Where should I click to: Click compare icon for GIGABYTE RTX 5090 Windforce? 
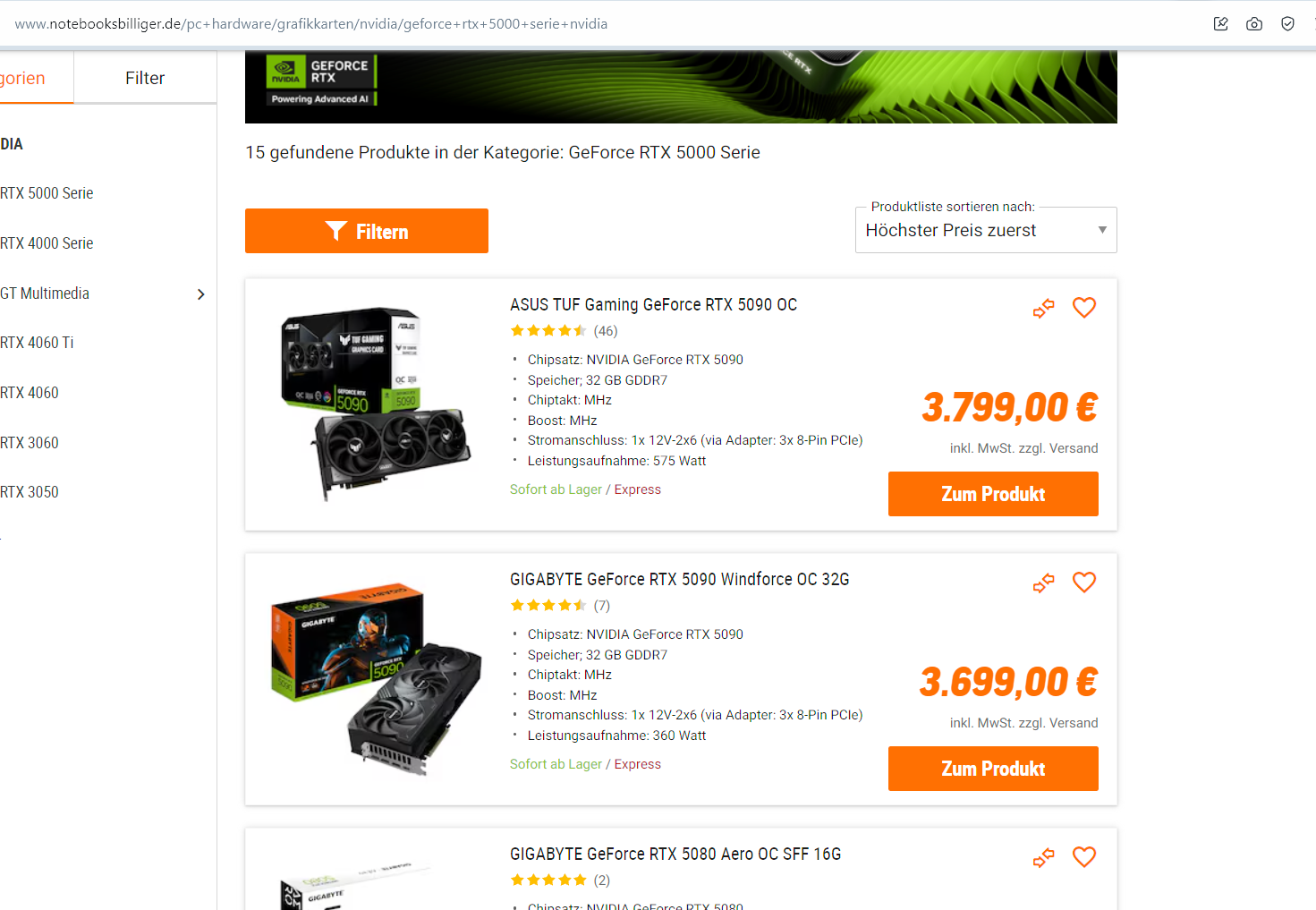click(x=1044, y=583)
